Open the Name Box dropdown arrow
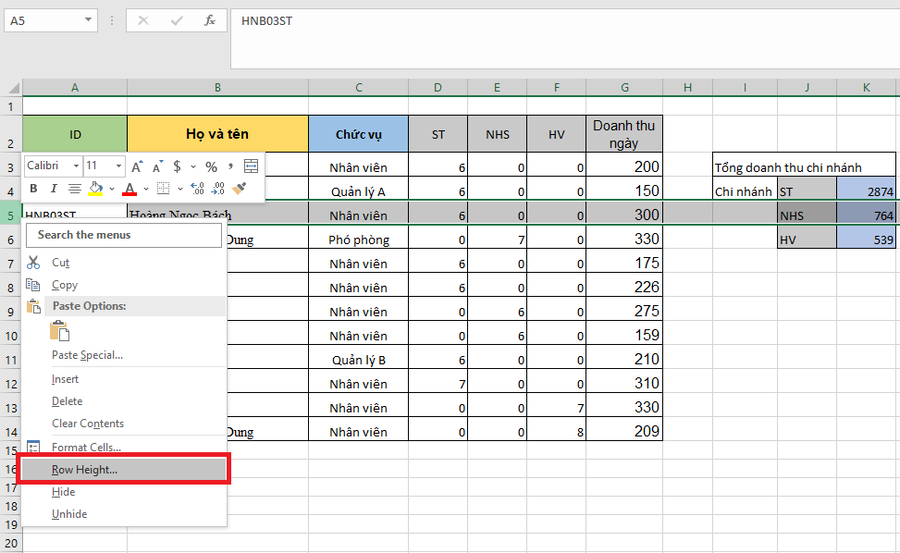This screenshot has width=900, height=553. (x=88, y=20)
